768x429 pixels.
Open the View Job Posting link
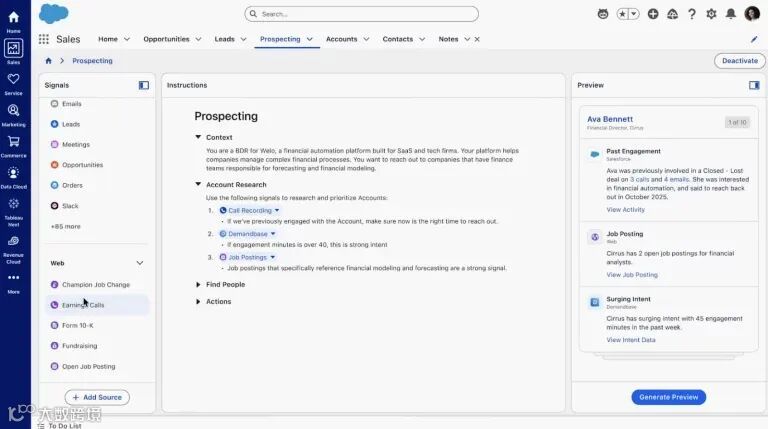coord(632,275)
